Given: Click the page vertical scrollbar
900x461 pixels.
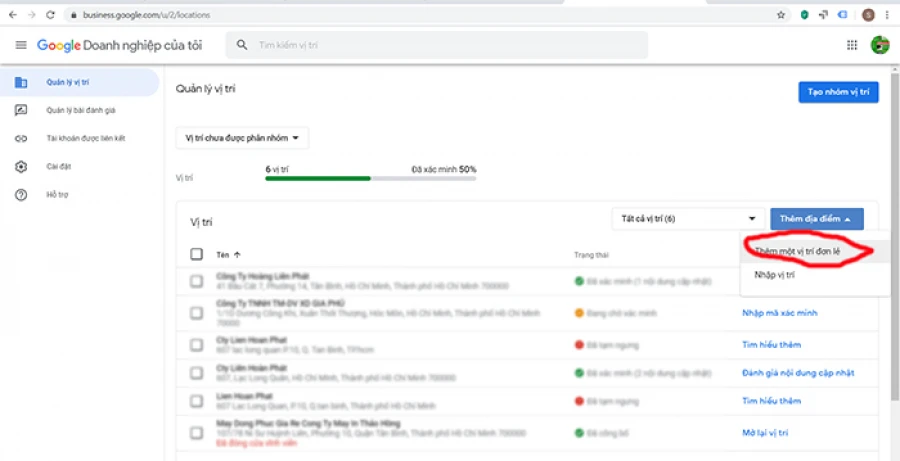Looking at the screenshot, I should coord(894,235).
